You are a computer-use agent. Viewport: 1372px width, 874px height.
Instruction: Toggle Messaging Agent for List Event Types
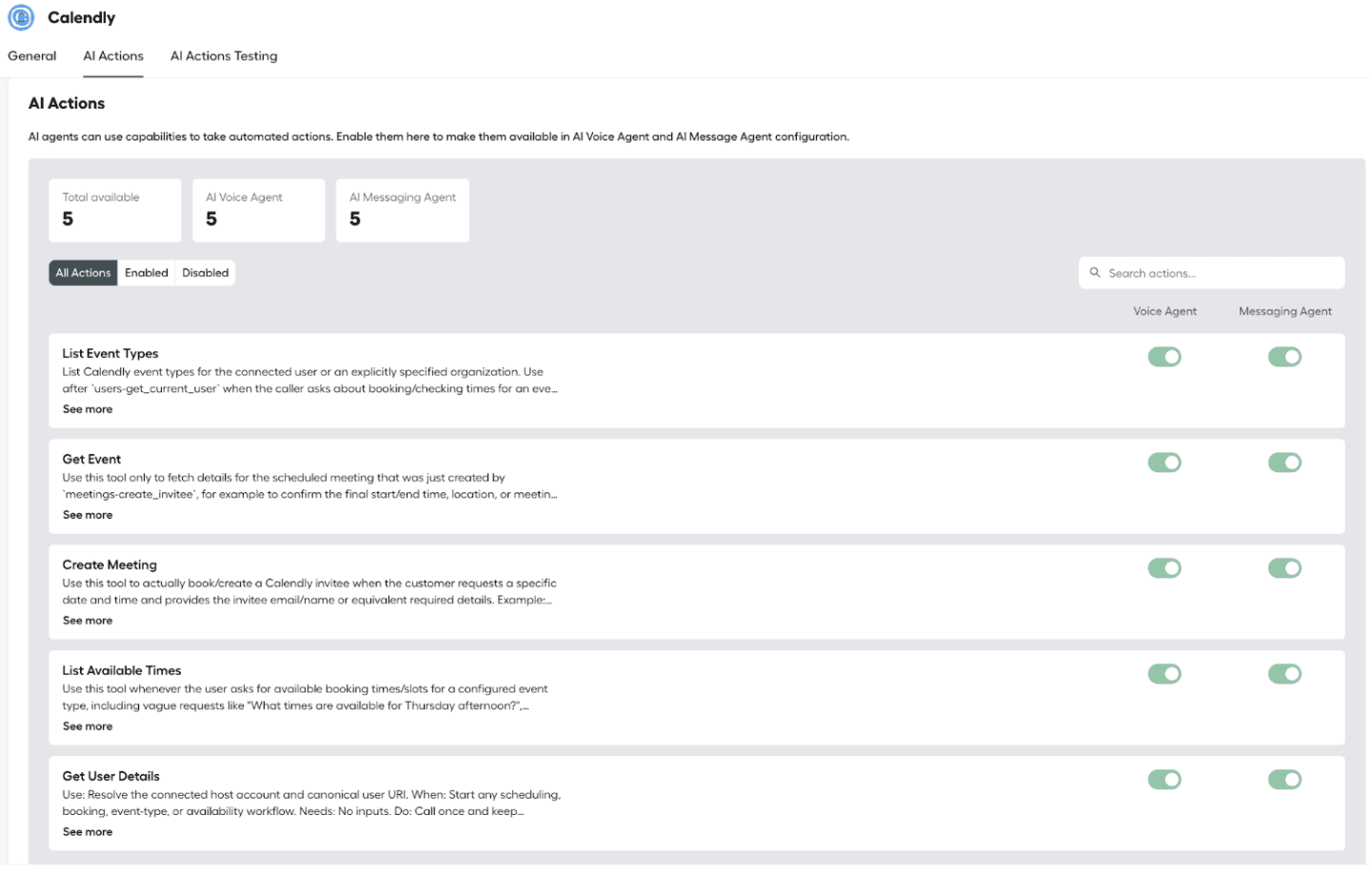[1284, 357]
